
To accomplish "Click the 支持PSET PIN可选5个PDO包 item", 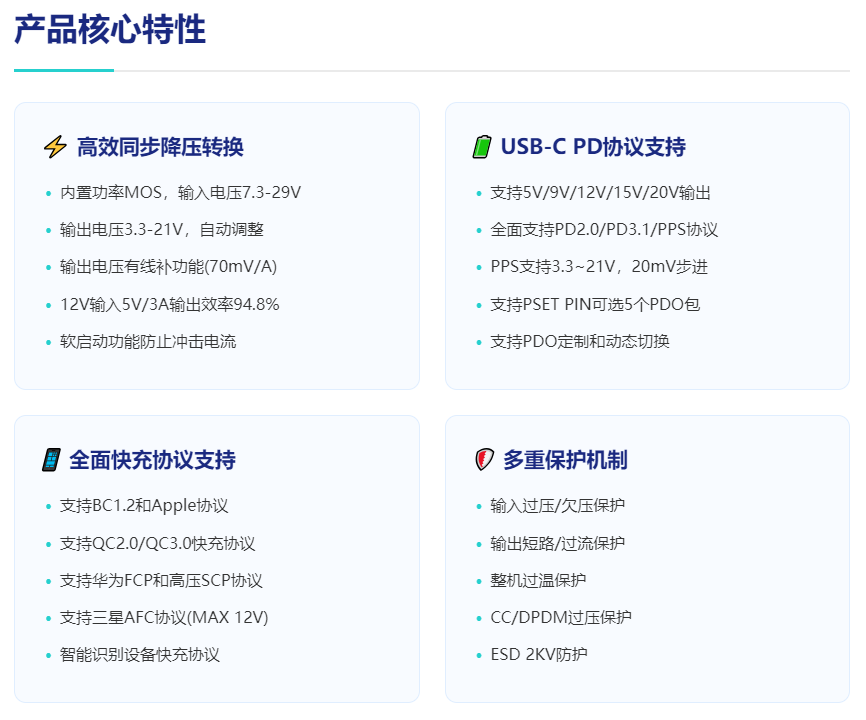I will coord(595,304).
